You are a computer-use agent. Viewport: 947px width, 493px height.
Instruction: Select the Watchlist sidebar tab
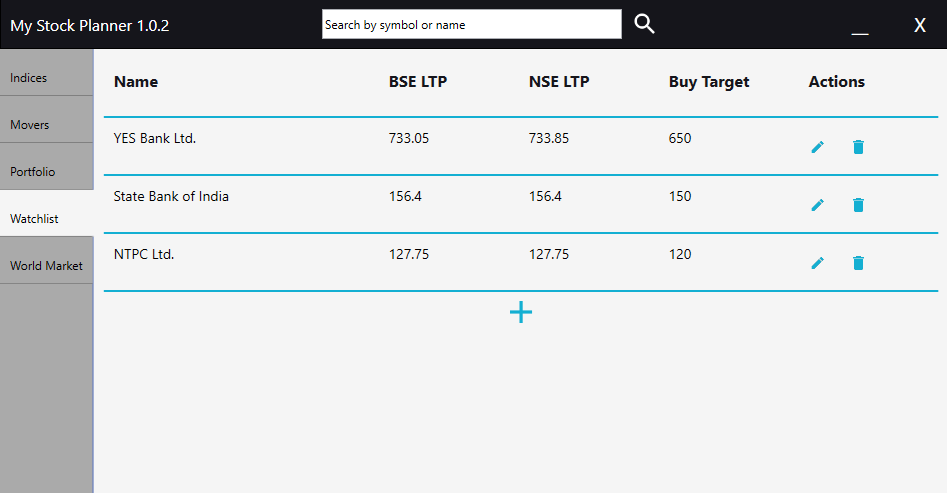(x=46, y=219)
